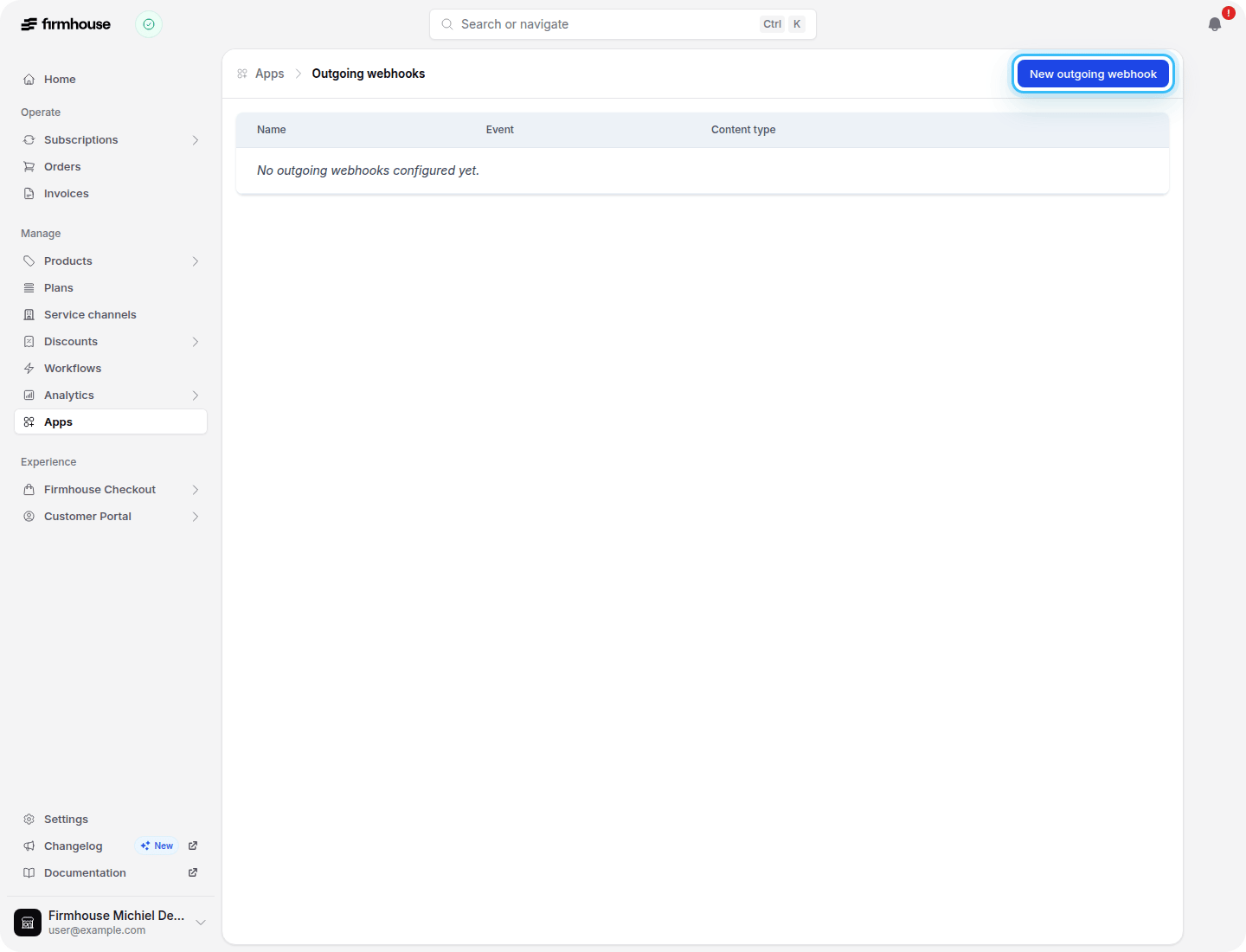Click the Content type column header
The width and height of the screenshot is (1246, 952).
(x=743, y=130)
